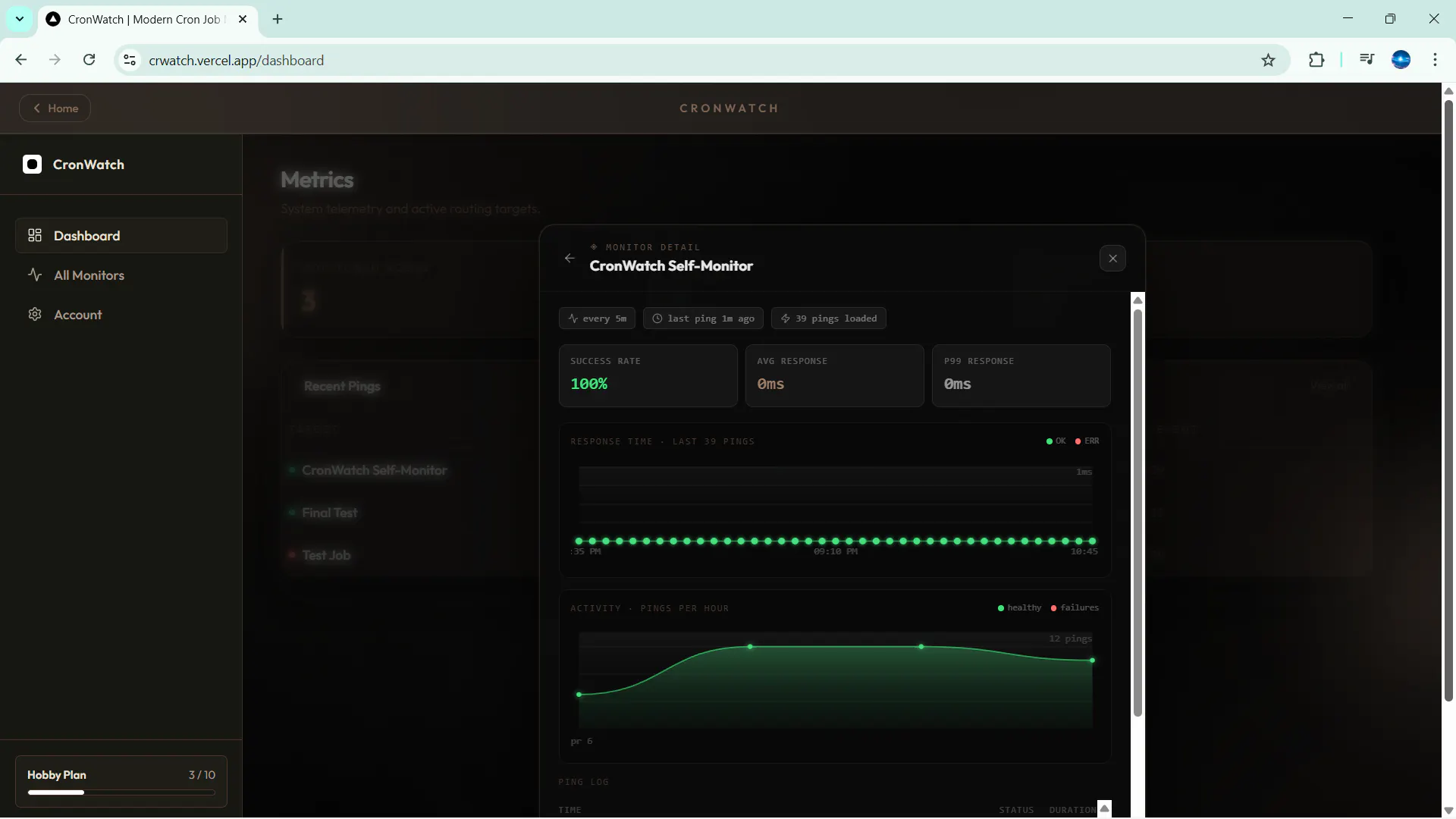The height and width of the screenshot is (819, 1456).
Task: Click the OK legend in response chart
Action: [x=1056, y=441]
